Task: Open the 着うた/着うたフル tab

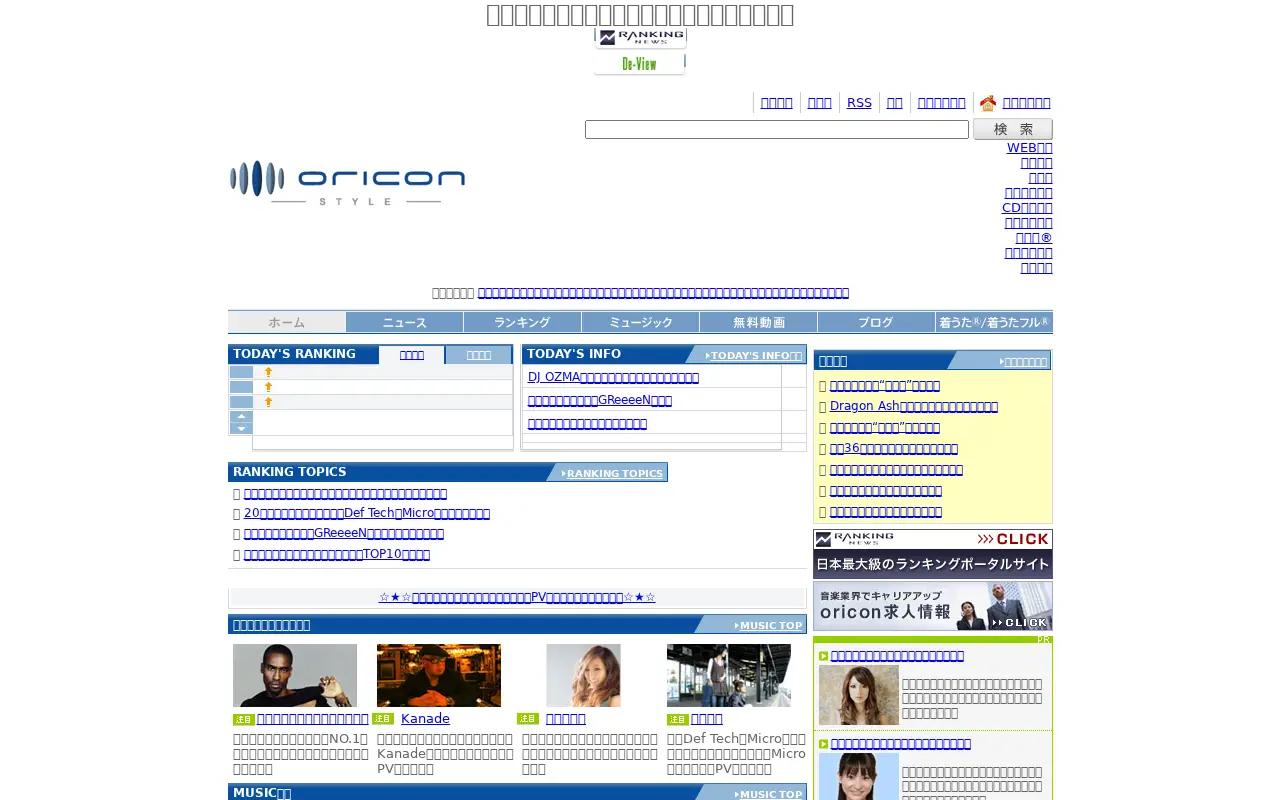Action: (x=994, y=322)
